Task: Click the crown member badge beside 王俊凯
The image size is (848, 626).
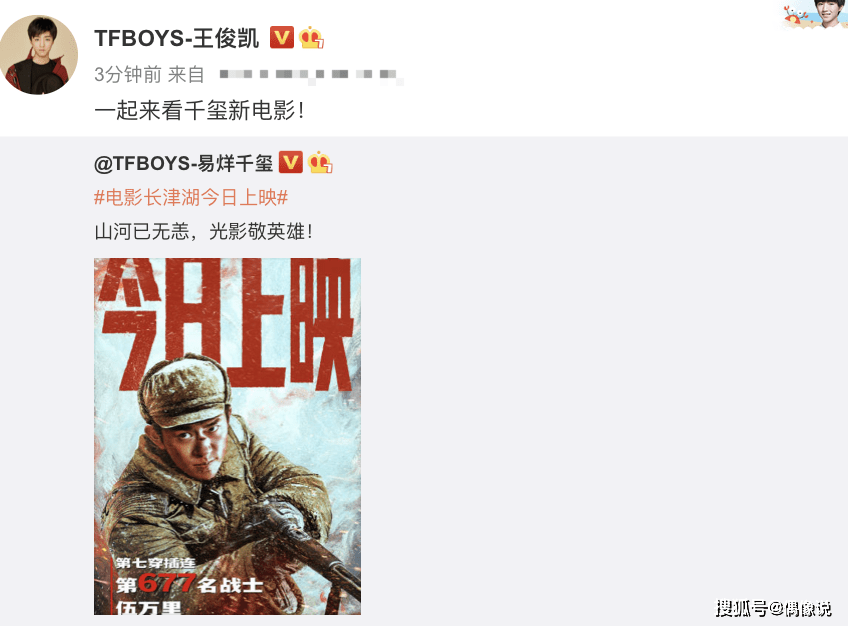Action: [312, 38]
